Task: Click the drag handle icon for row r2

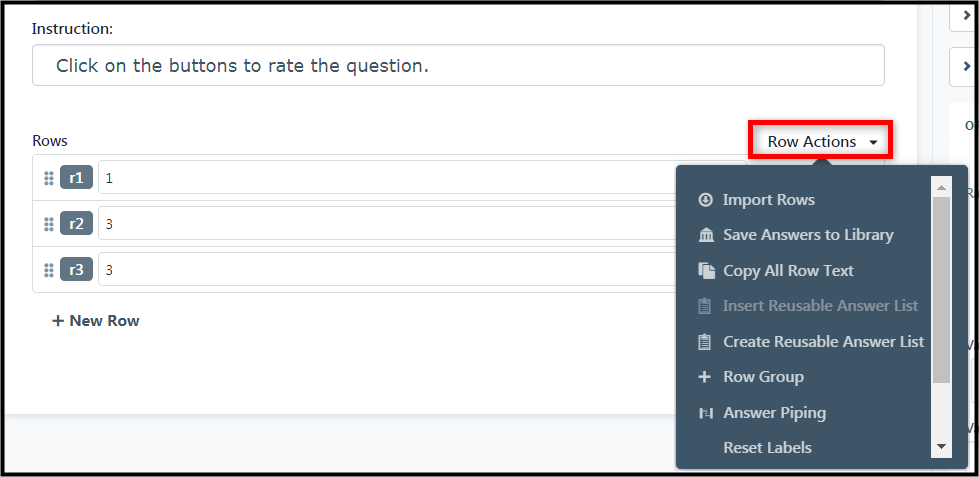Action: tap(49, 224)
